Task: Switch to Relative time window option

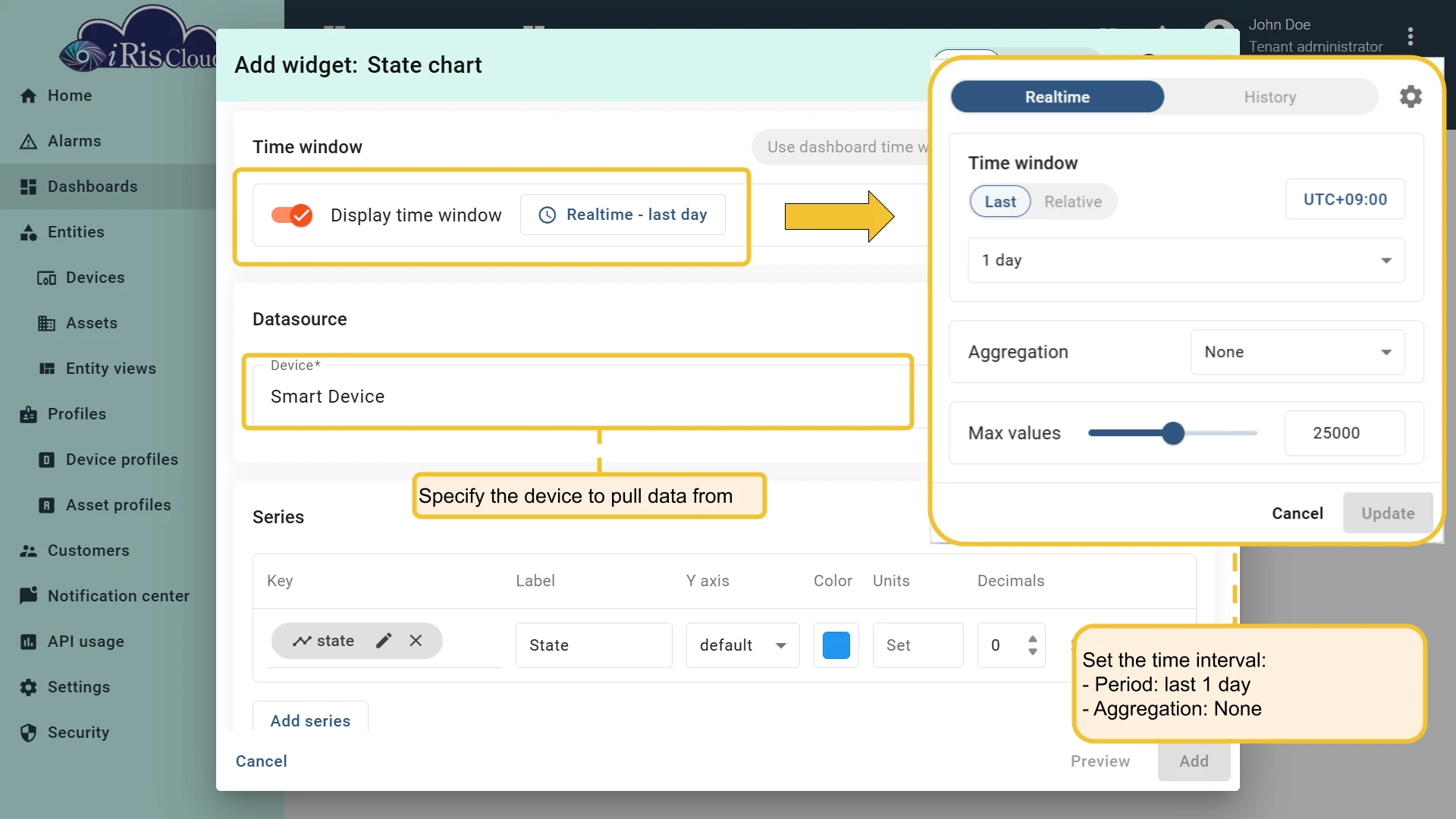Action: 1072,202
